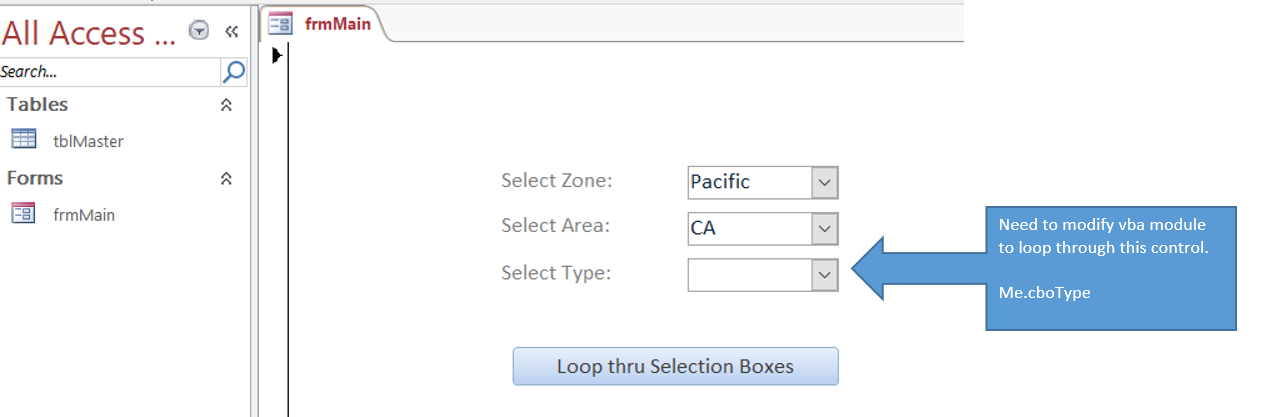Click the All Access Objects pane header
1266x417 pixels.
click(x=89, y=33)
